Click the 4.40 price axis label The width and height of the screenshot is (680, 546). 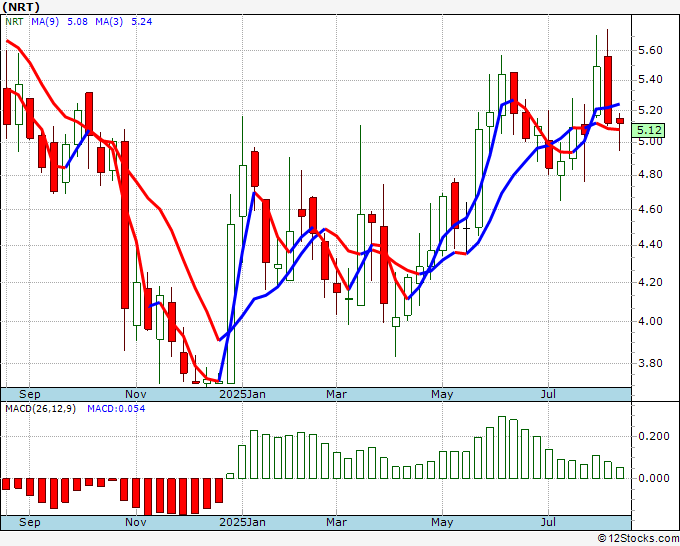pos(651,245)
